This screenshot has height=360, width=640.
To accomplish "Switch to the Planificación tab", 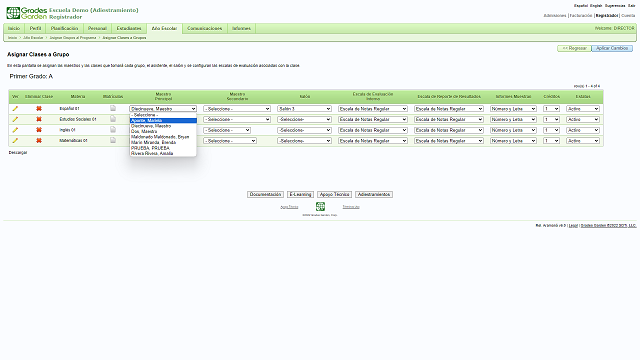I will point(64,28).
